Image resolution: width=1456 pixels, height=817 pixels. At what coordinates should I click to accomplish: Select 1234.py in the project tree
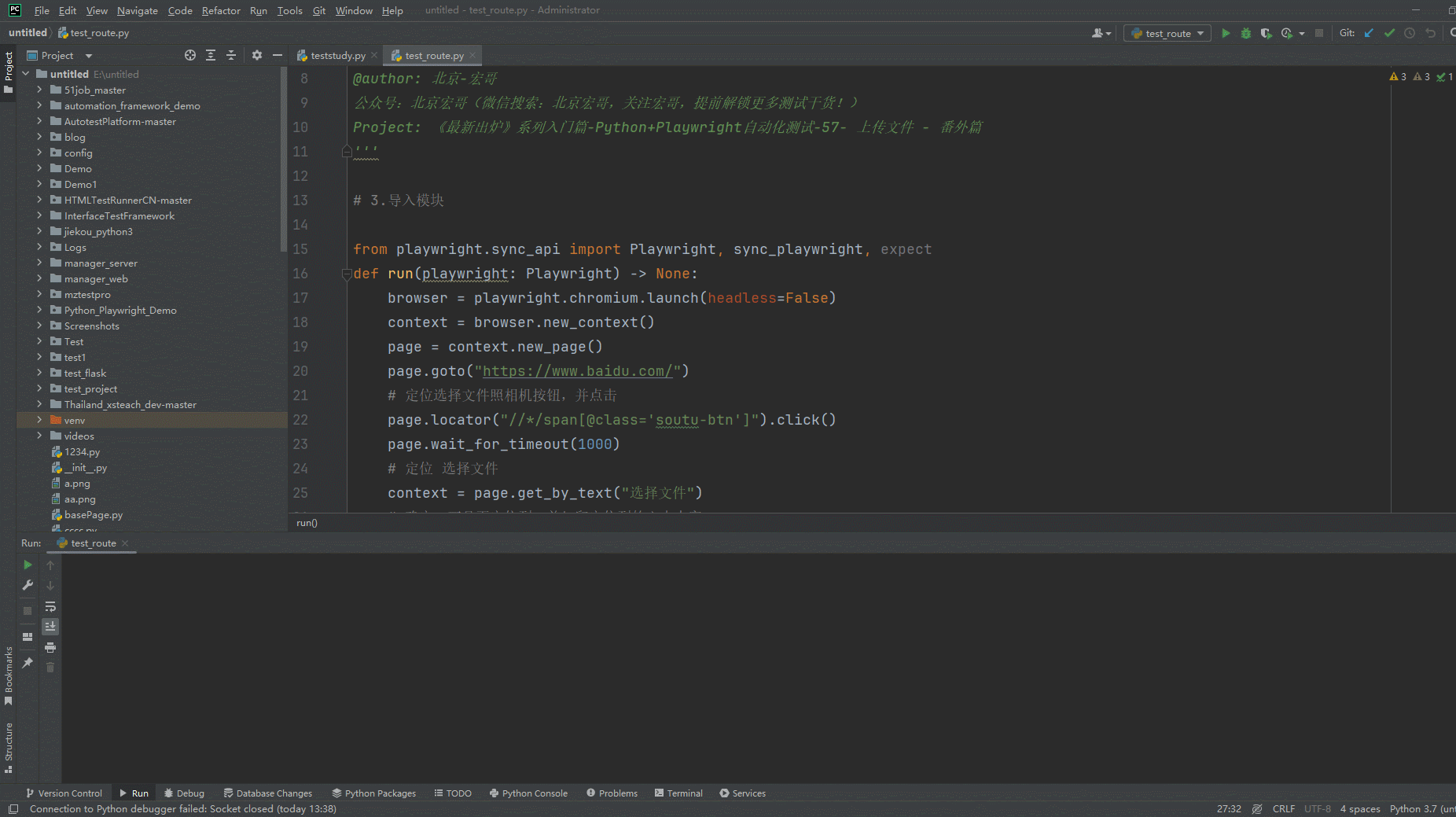click(x=82, y=451)
